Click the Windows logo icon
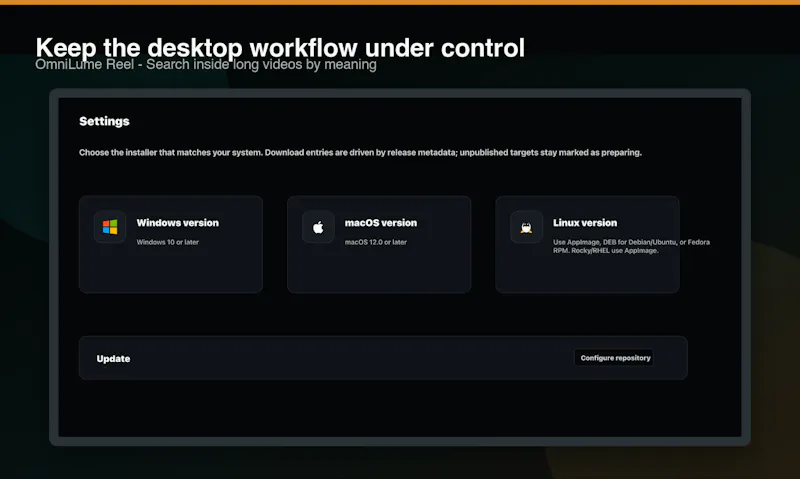The image size is (800, 479). [110, 227]
